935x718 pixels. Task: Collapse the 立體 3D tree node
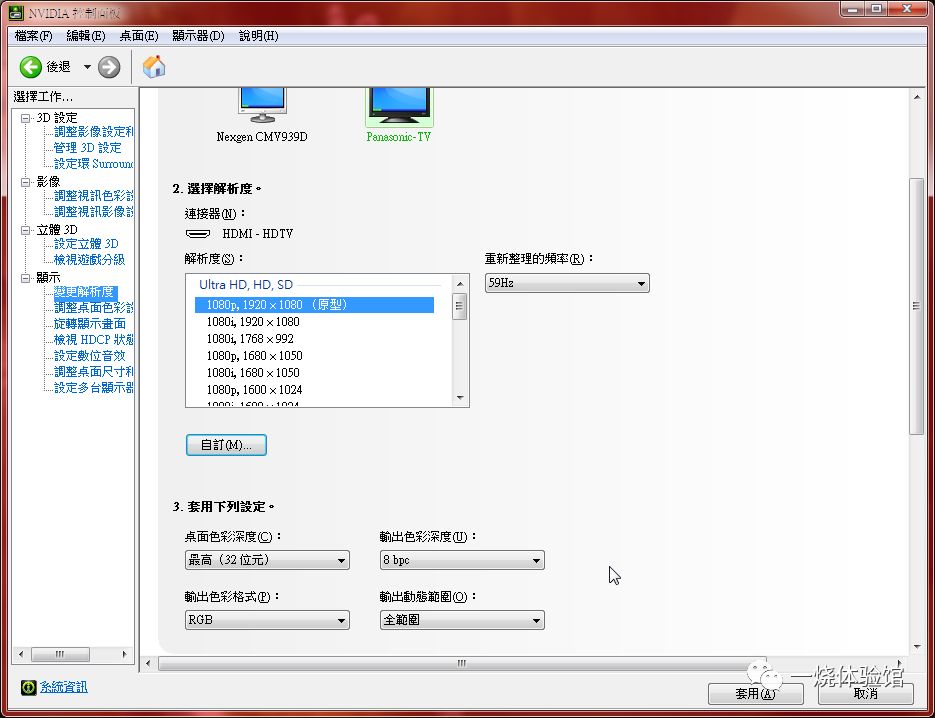[x=25, y=230]
